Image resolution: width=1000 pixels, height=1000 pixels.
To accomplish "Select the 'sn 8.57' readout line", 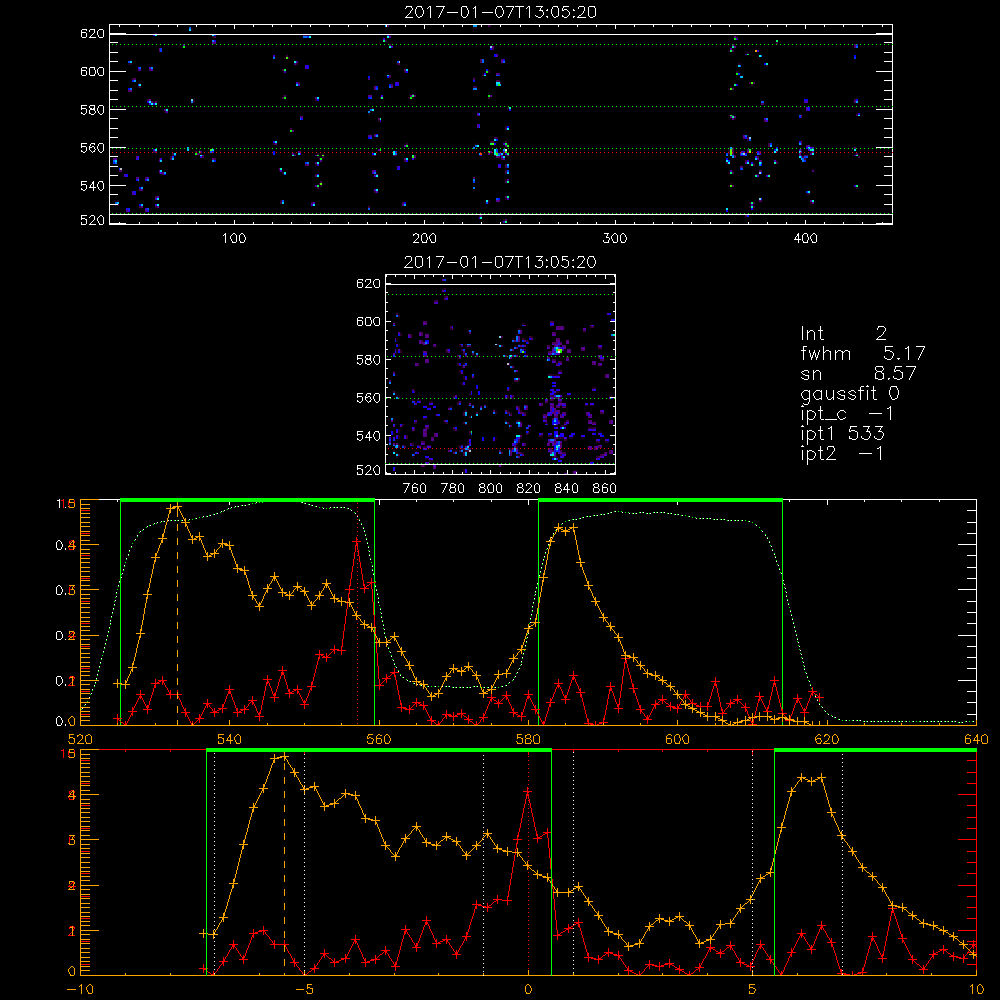I will click(858, 373).
